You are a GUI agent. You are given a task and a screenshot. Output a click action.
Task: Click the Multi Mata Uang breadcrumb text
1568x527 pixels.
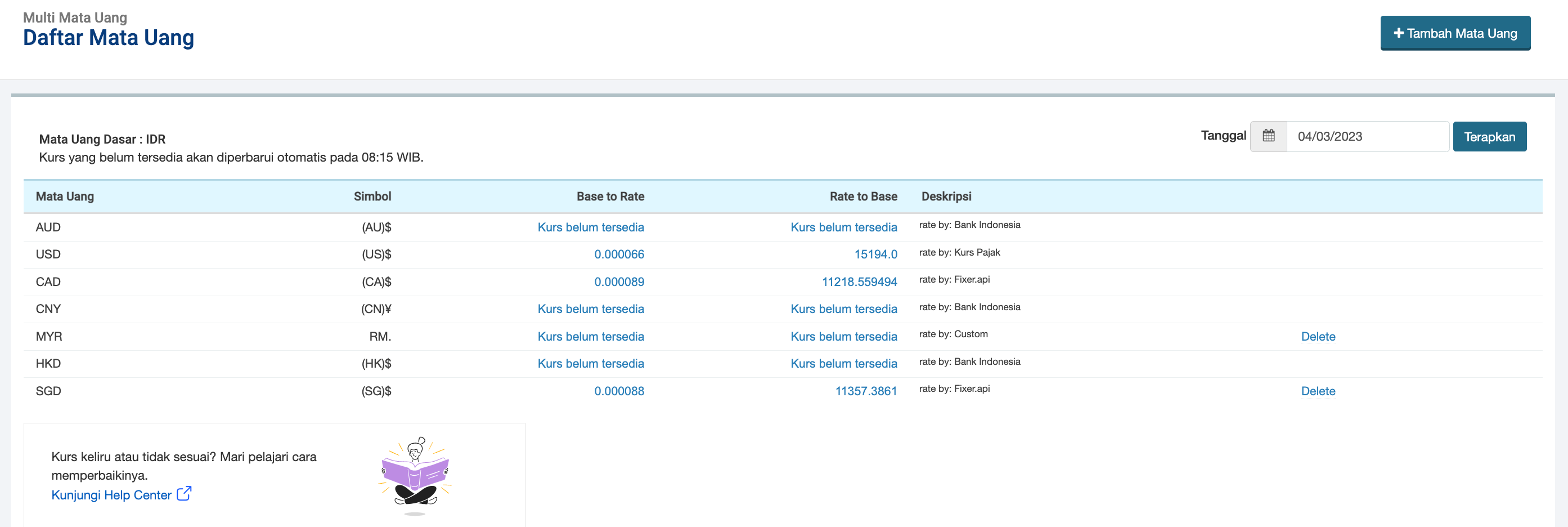pyautogui.click(x=75, y=17)
